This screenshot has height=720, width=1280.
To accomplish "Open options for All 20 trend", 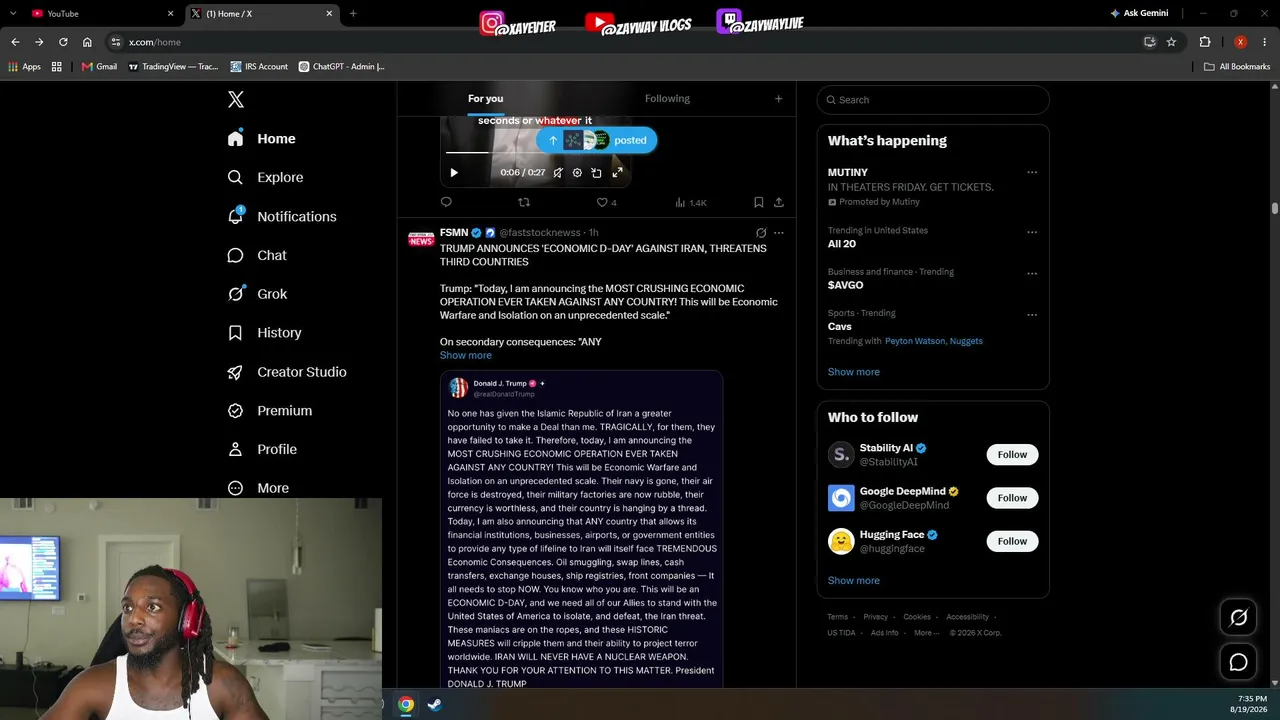I will [1032, 231].
